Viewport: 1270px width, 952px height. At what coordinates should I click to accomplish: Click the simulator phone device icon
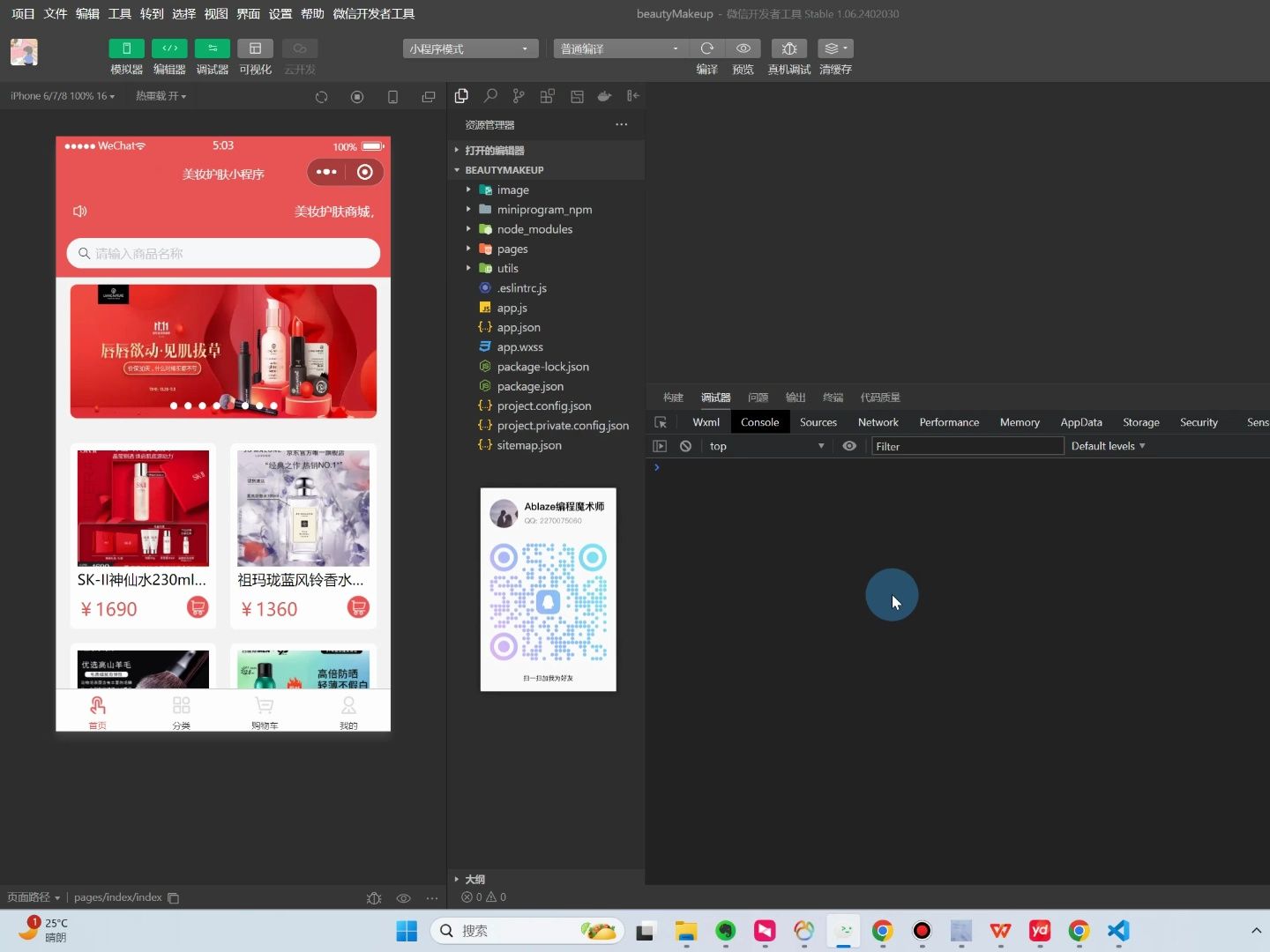pos(393,97)
